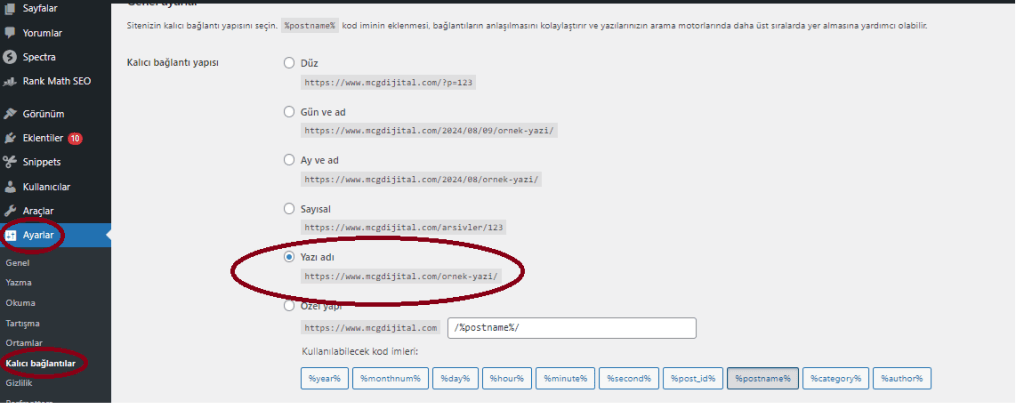Go to Okuma settings submenu
Viewport: 1024px width, 409px height.
point(21,303)
